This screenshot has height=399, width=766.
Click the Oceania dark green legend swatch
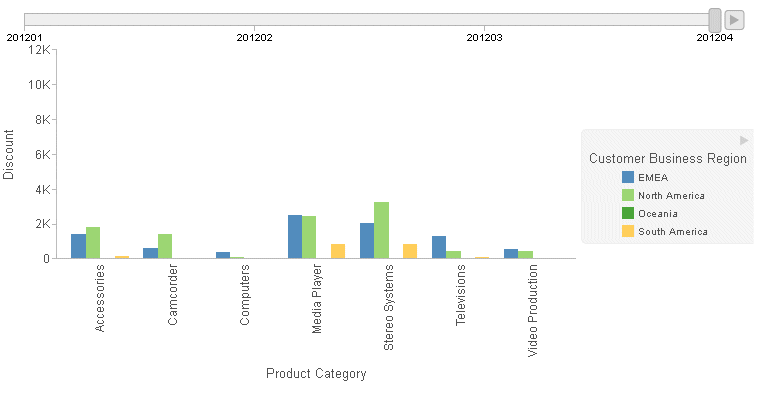click(628, 213)
